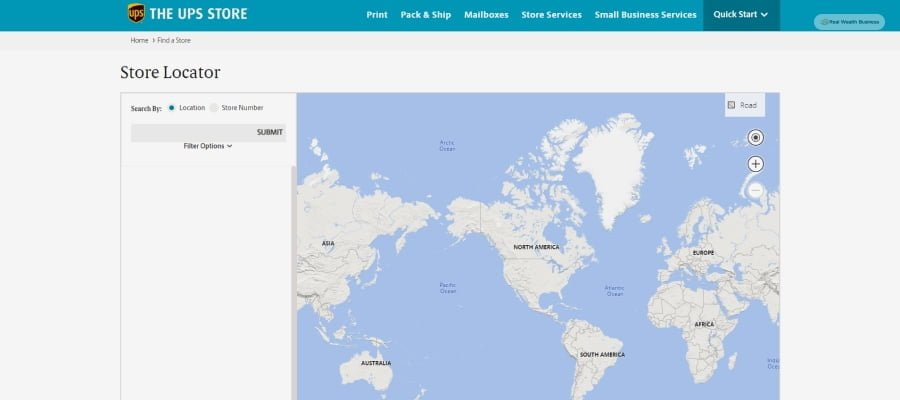Click the Arctic Ocean map label
This screenshot has height=400, width=900.
(447, 146)
